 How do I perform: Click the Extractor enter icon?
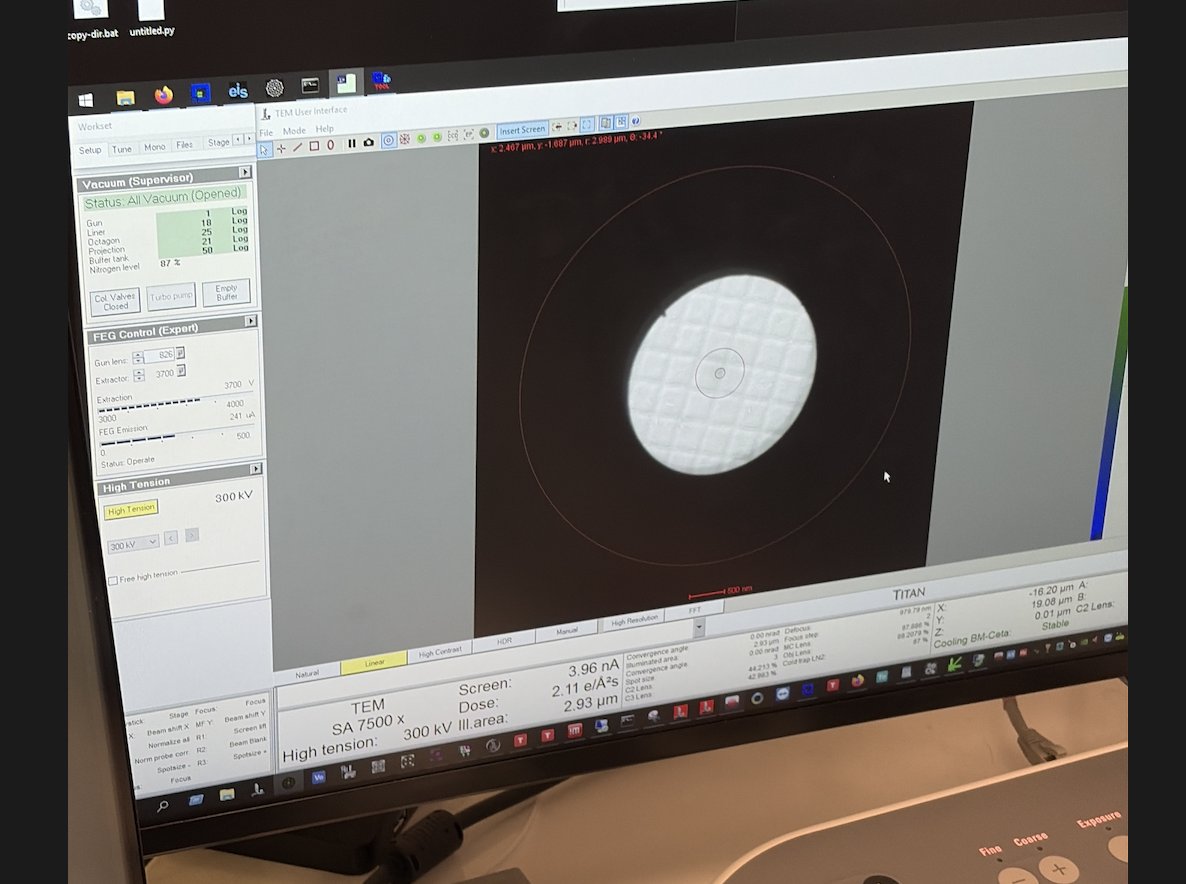182,371
